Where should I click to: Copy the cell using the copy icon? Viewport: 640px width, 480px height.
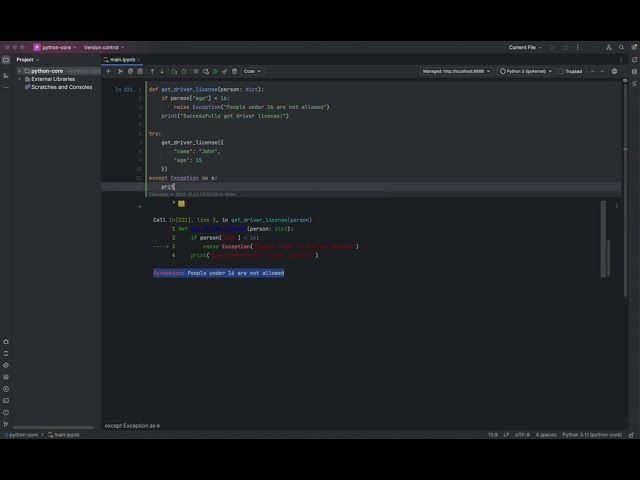pos(130,71)
